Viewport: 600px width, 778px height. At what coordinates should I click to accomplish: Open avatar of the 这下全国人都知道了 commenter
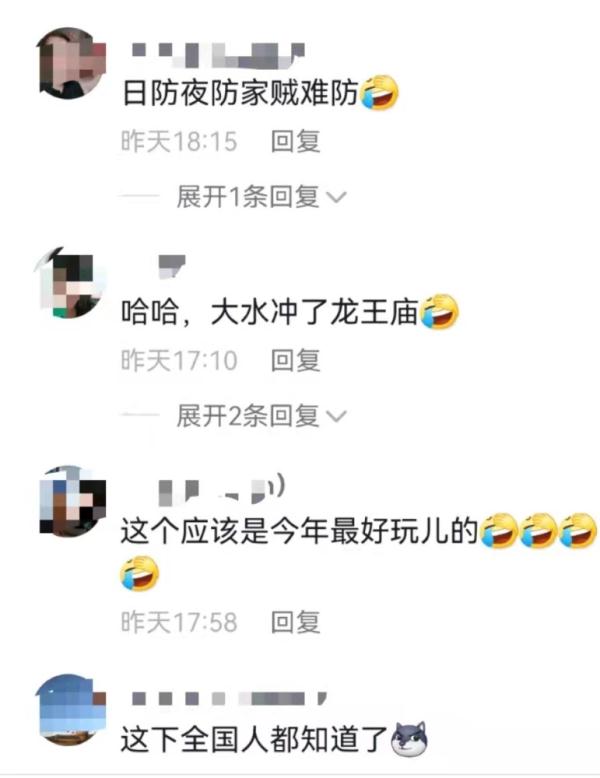[x=71, y=710]
